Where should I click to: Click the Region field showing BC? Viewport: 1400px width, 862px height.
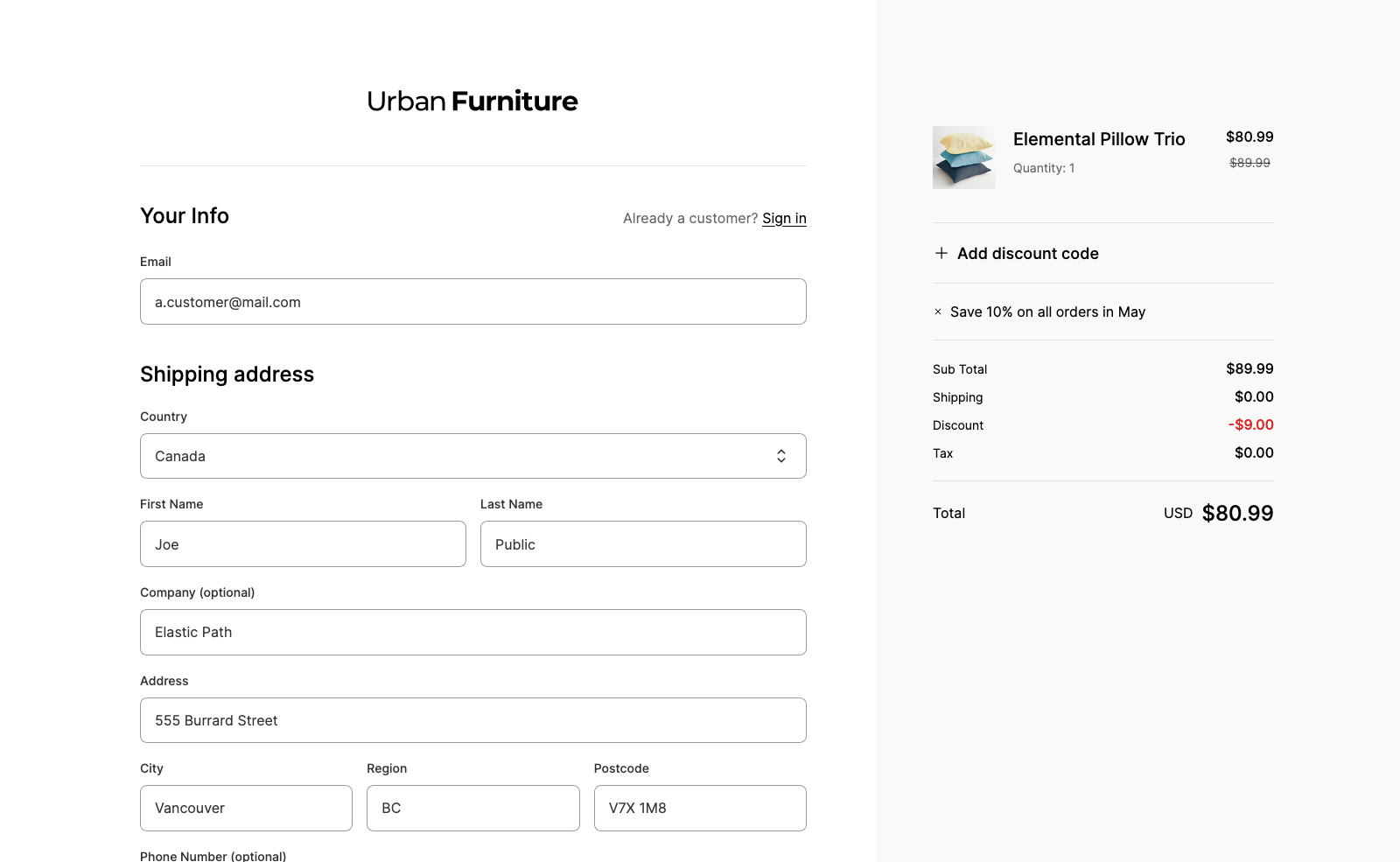point(472,809)
